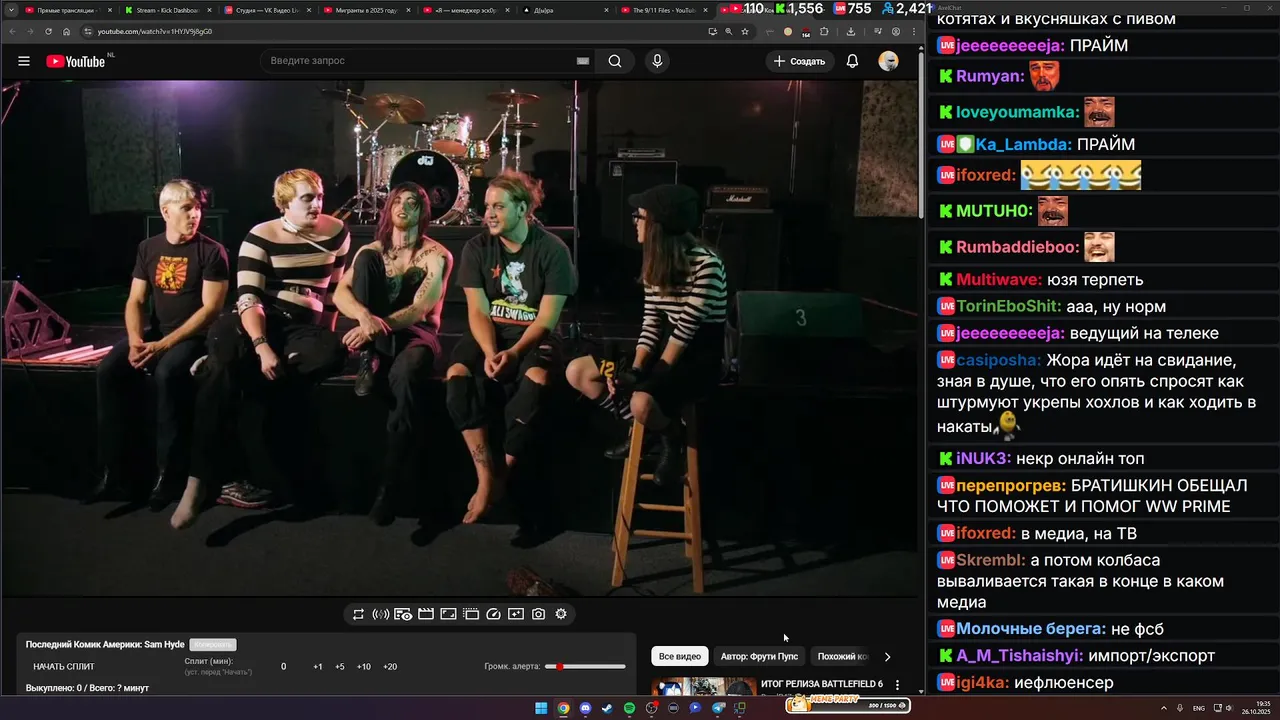Add +5 minutes to split
1280x720 pixels.
(340, 667)
